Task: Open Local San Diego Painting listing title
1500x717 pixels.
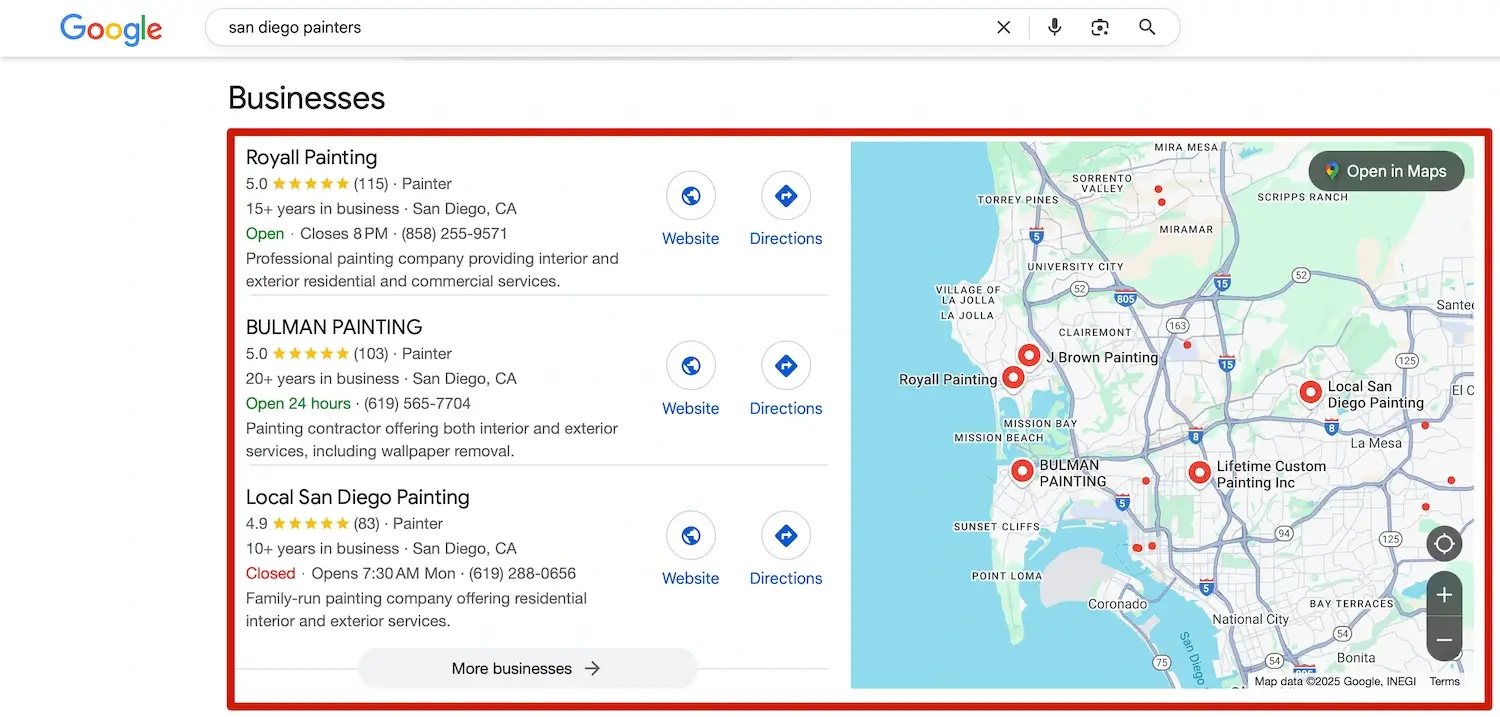Action: pyautogui.click(x=358, y=497)
